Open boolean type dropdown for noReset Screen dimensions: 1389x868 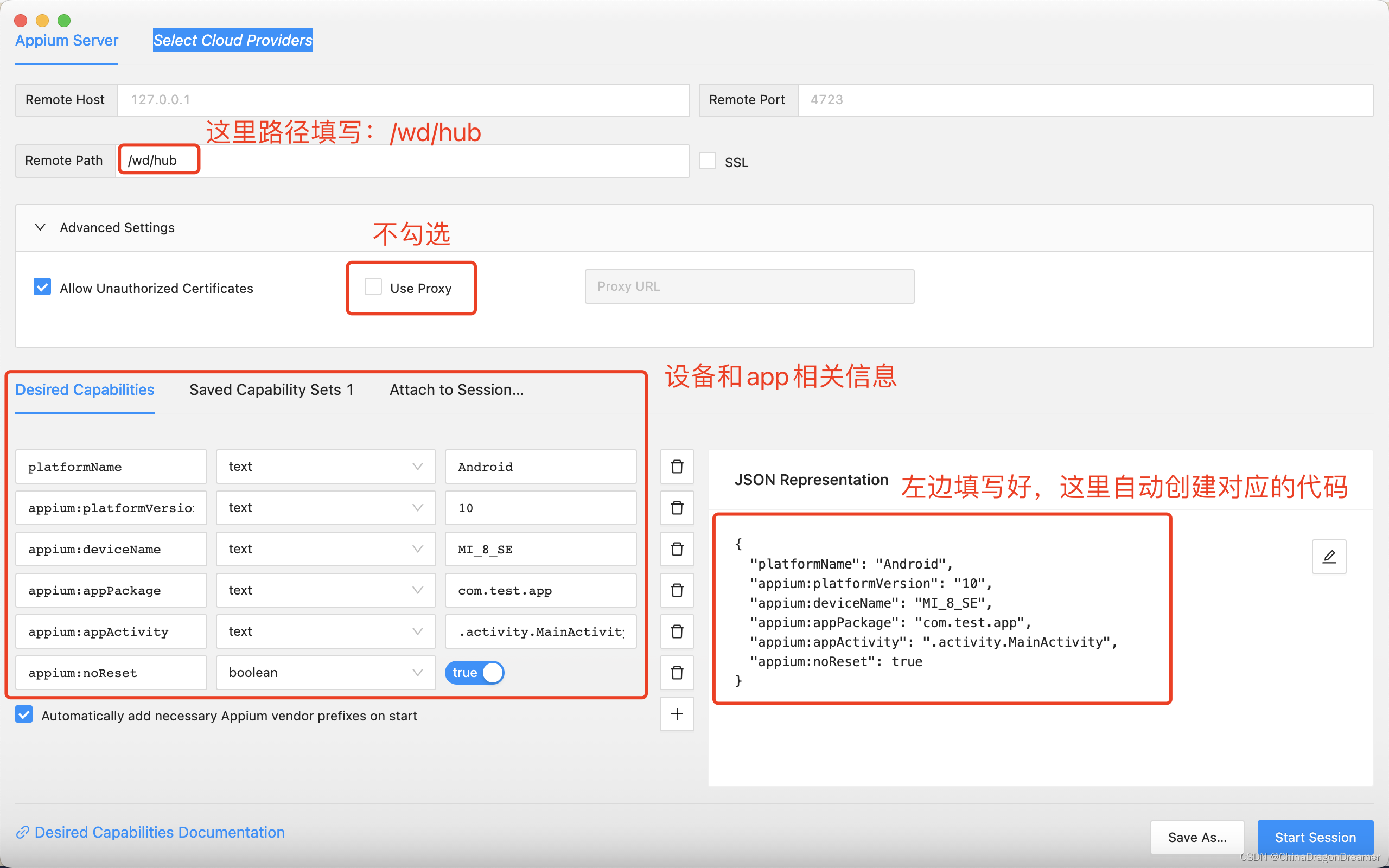coord(326,673)
